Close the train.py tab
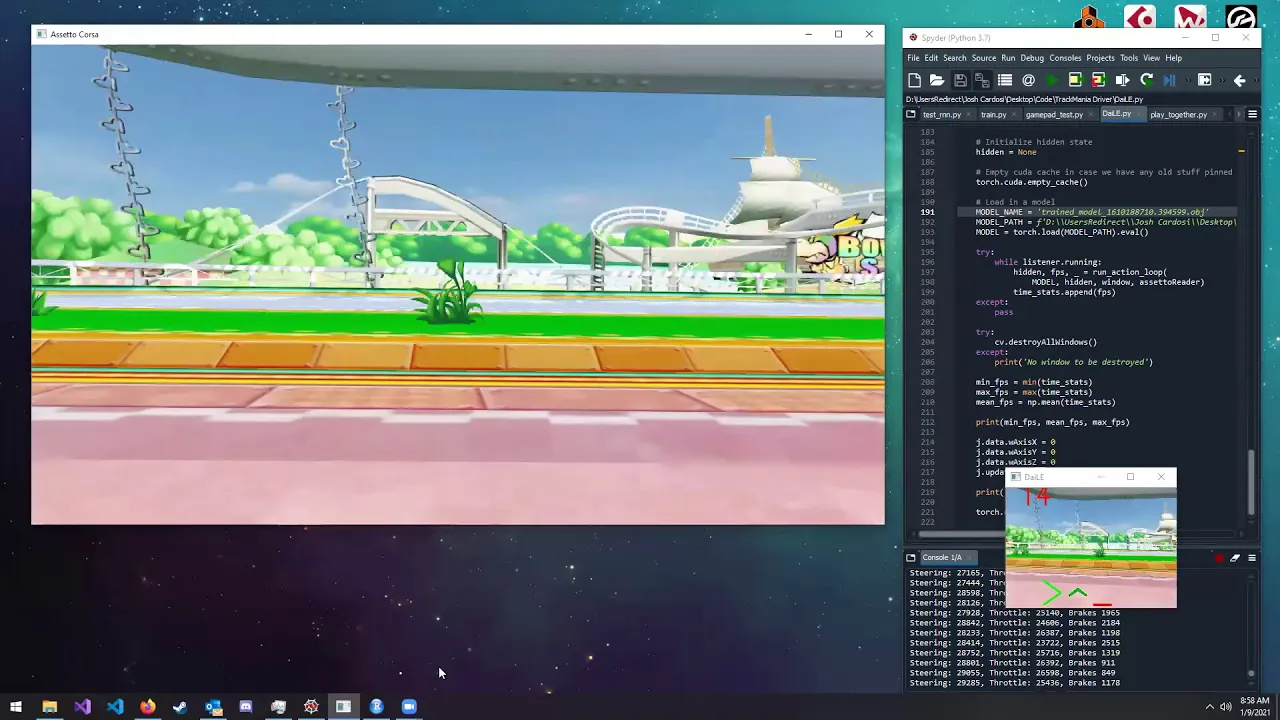 (x=1015, y=115)
